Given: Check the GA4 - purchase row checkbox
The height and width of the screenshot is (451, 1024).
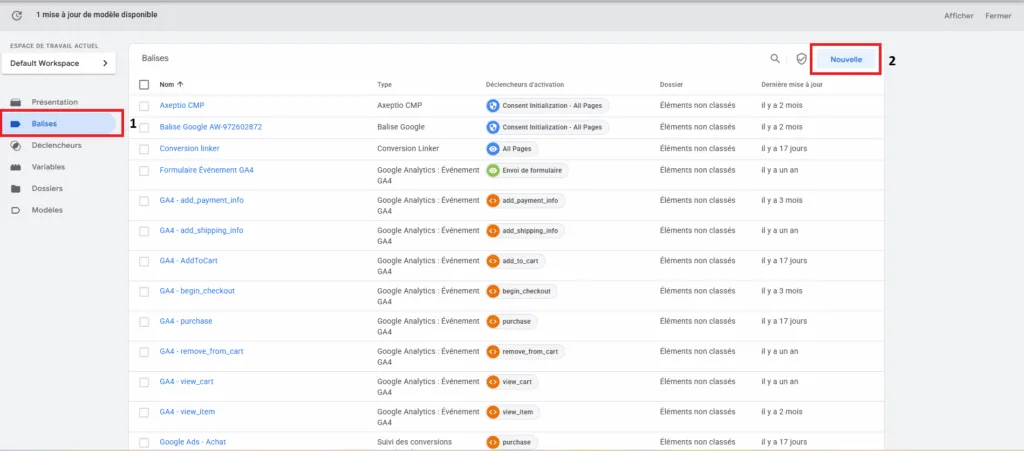Looking at the screenshot, I should click(144, 322).
